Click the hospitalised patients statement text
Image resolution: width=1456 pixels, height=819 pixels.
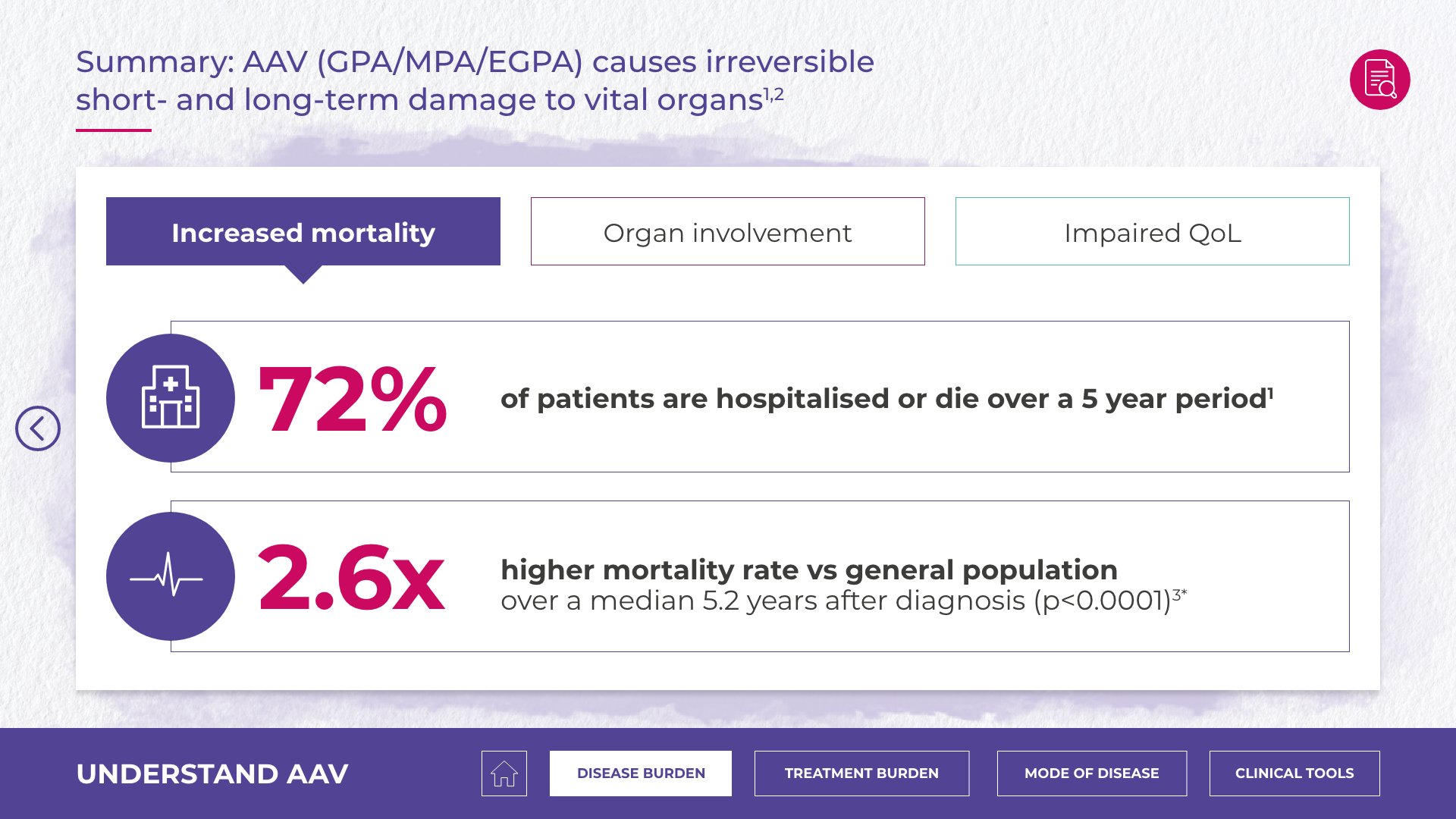pos(883,399)
